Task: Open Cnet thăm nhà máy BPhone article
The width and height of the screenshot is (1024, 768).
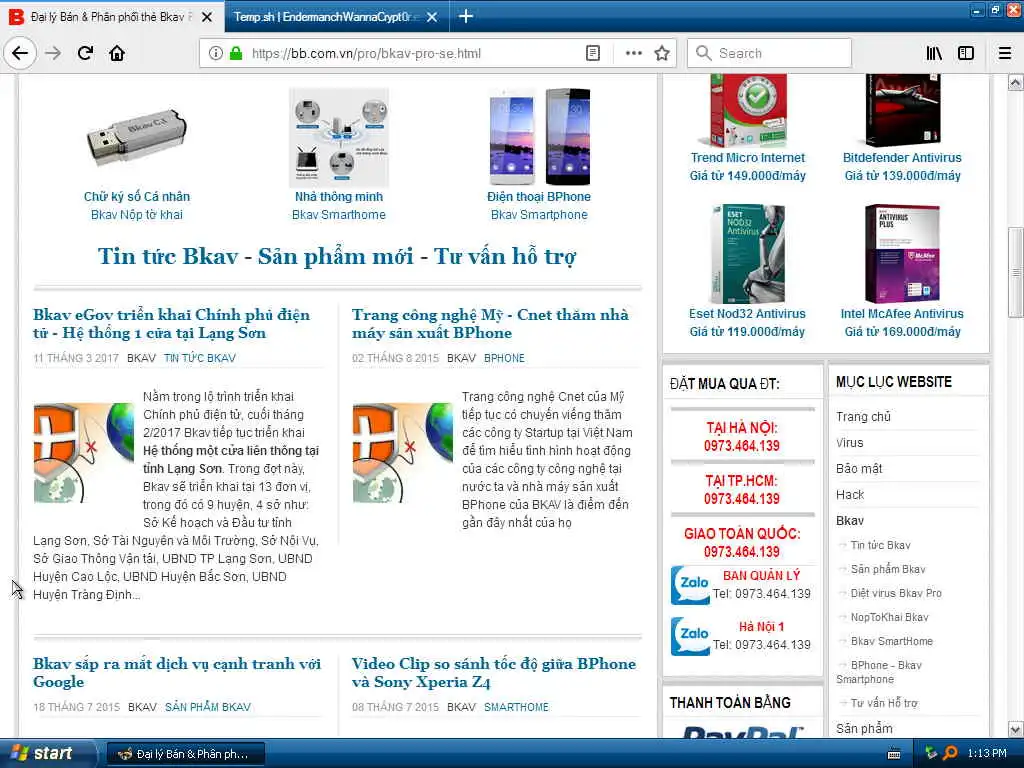Action: click(x=490, y=324)
